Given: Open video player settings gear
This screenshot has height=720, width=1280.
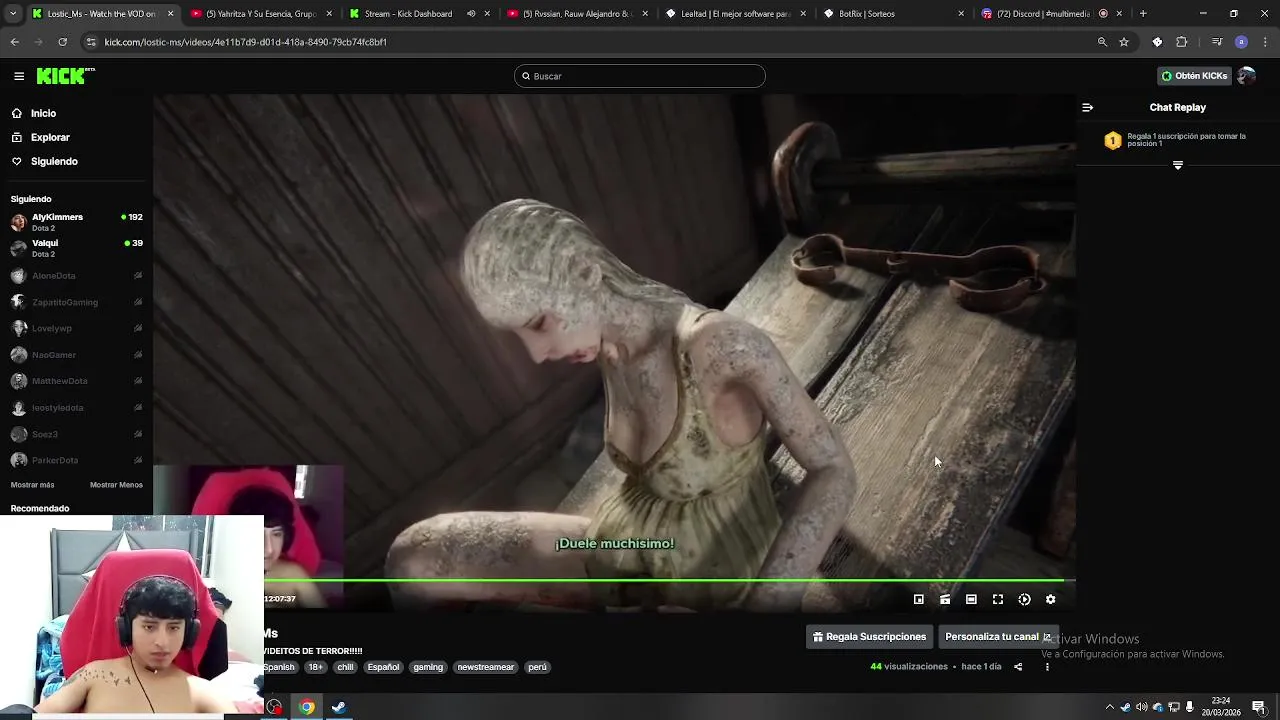Looking at the screenshot, I should [x=1050, y=599].
